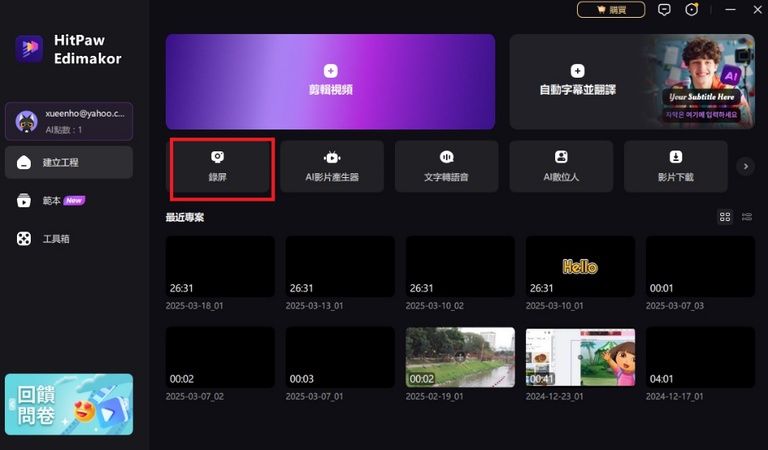Open project 2025-03-07_03 thumbnail
Screen dimensions: 768x450
pyautogui.click(x=700, y=266)
